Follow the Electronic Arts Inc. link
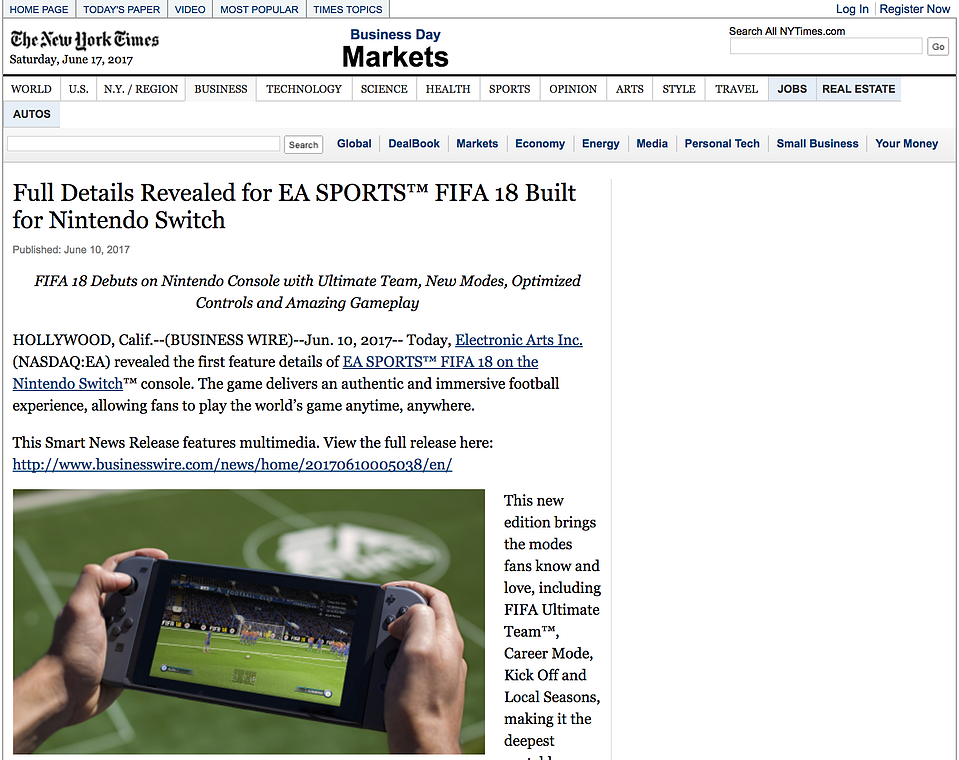The image size is (959, 760). (519, 340)
